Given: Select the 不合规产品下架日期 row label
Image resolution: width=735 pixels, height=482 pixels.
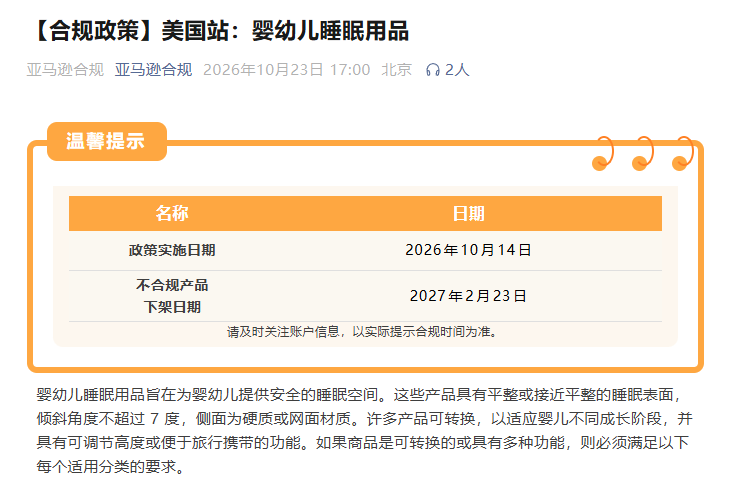Looking at the screenshot, I should coord(172,296).
